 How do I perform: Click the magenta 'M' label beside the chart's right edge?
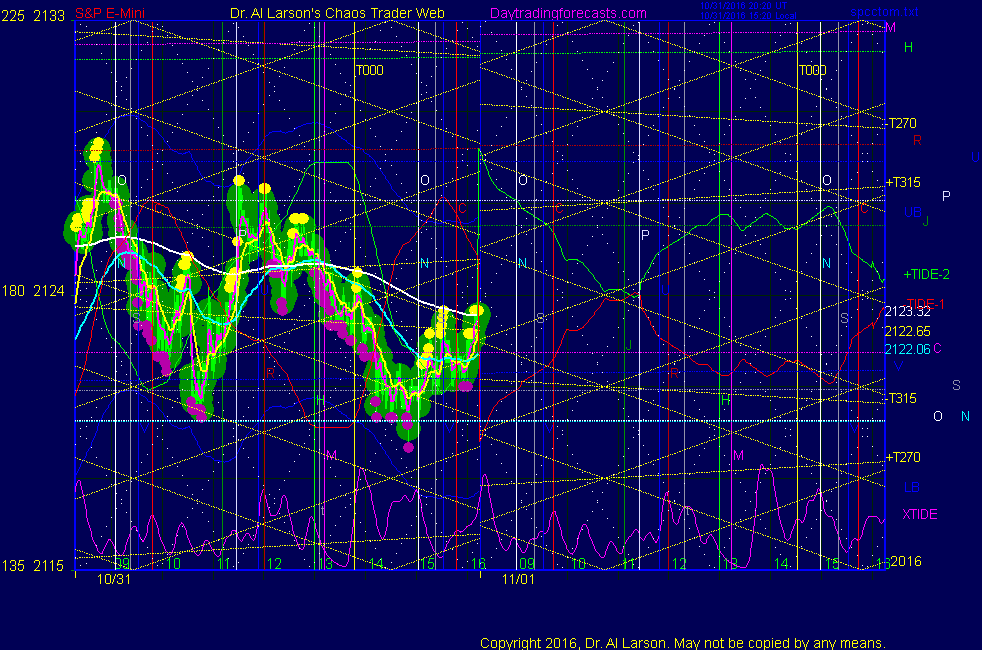tap(891, 28)
